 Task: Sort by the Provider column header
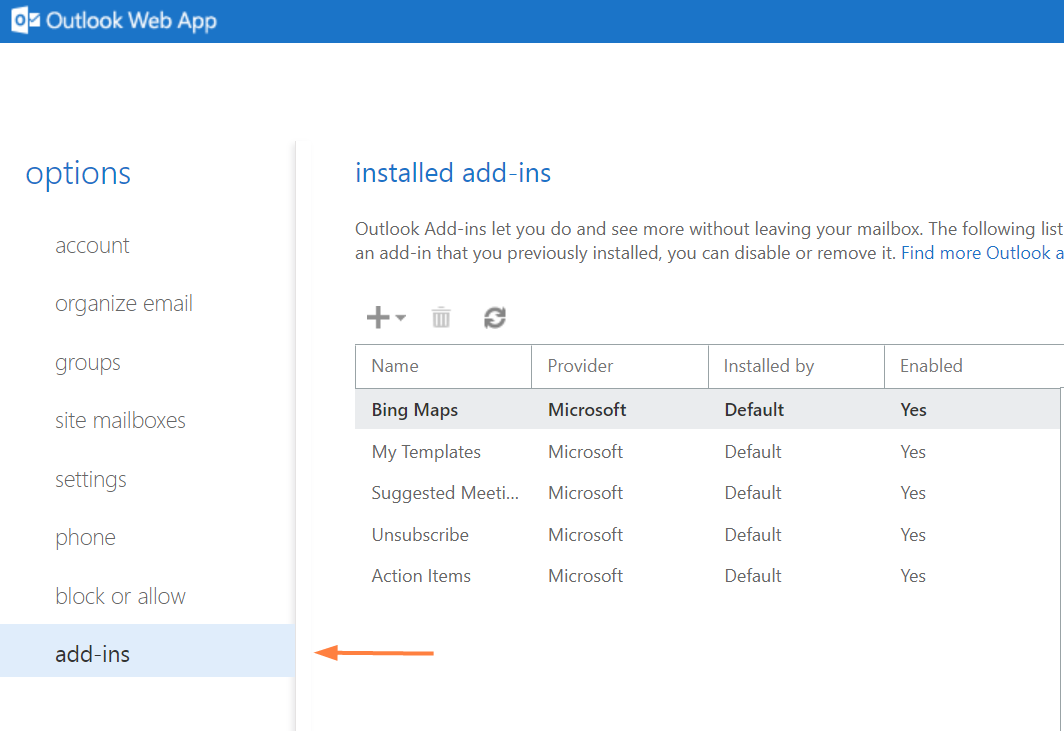pos(620,367)
